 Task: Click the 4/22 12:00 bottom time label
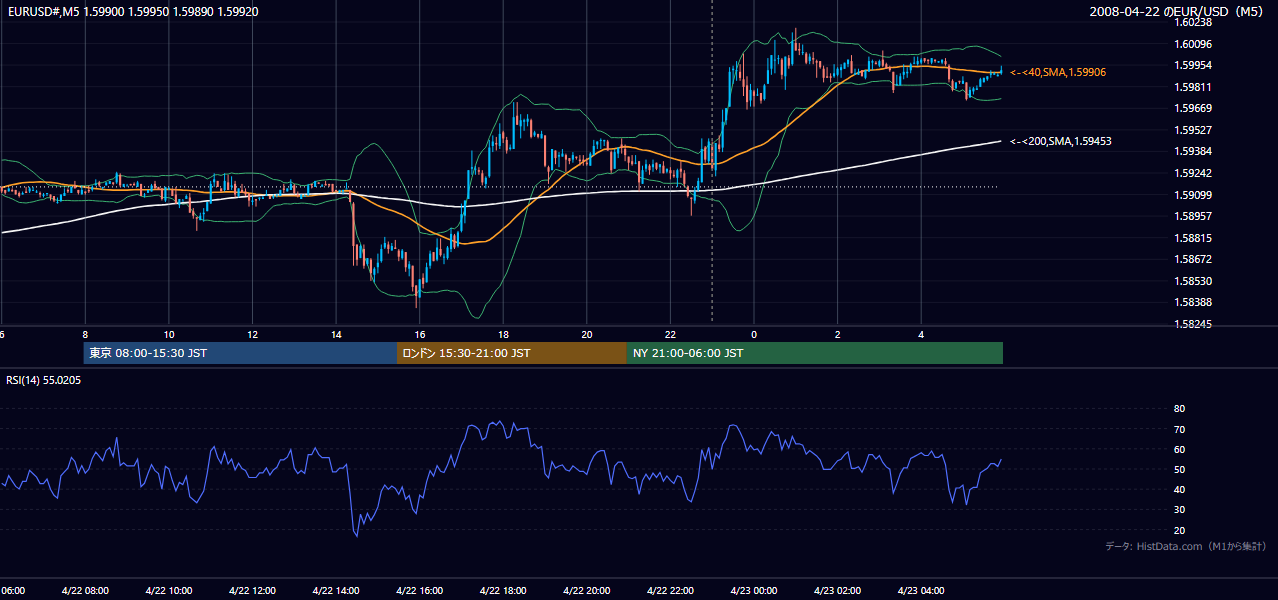pyautogui.click(x=252, y=591)
